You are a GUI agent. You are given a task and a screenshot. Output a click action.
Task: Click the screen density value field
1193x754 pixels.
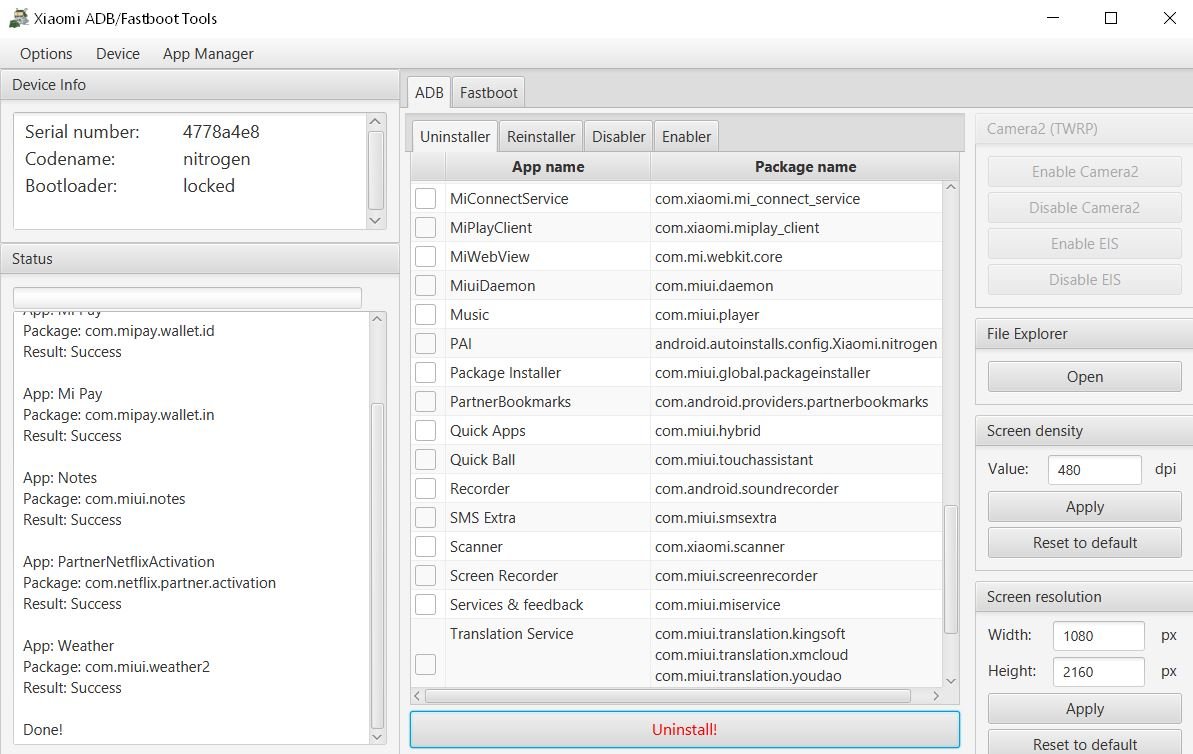pyautogui.click(x=1094, y=469)
